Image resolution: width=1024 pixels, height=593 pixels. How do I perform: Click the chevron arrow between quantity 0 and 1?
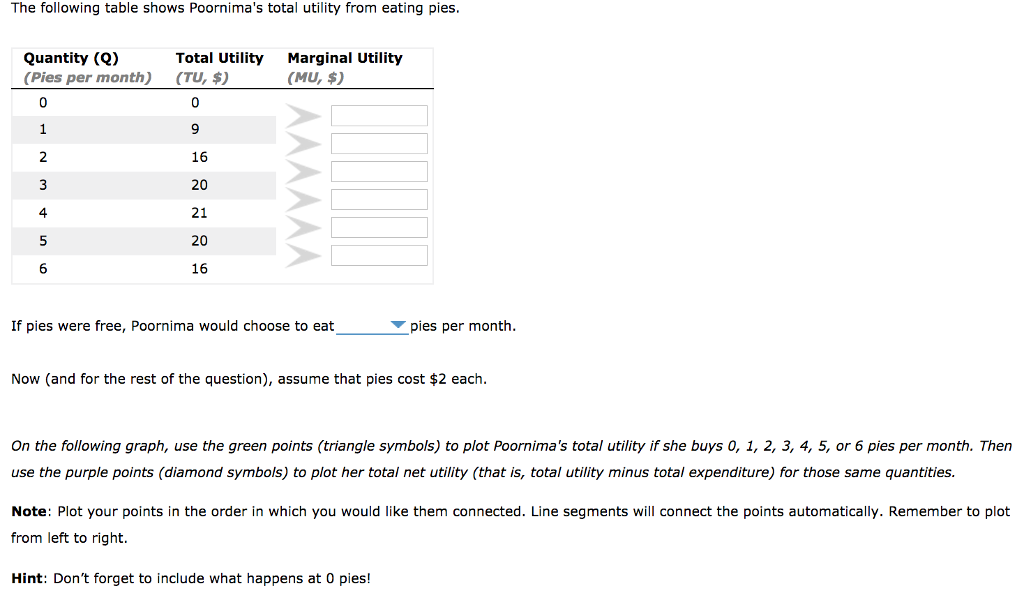[306, 115]
